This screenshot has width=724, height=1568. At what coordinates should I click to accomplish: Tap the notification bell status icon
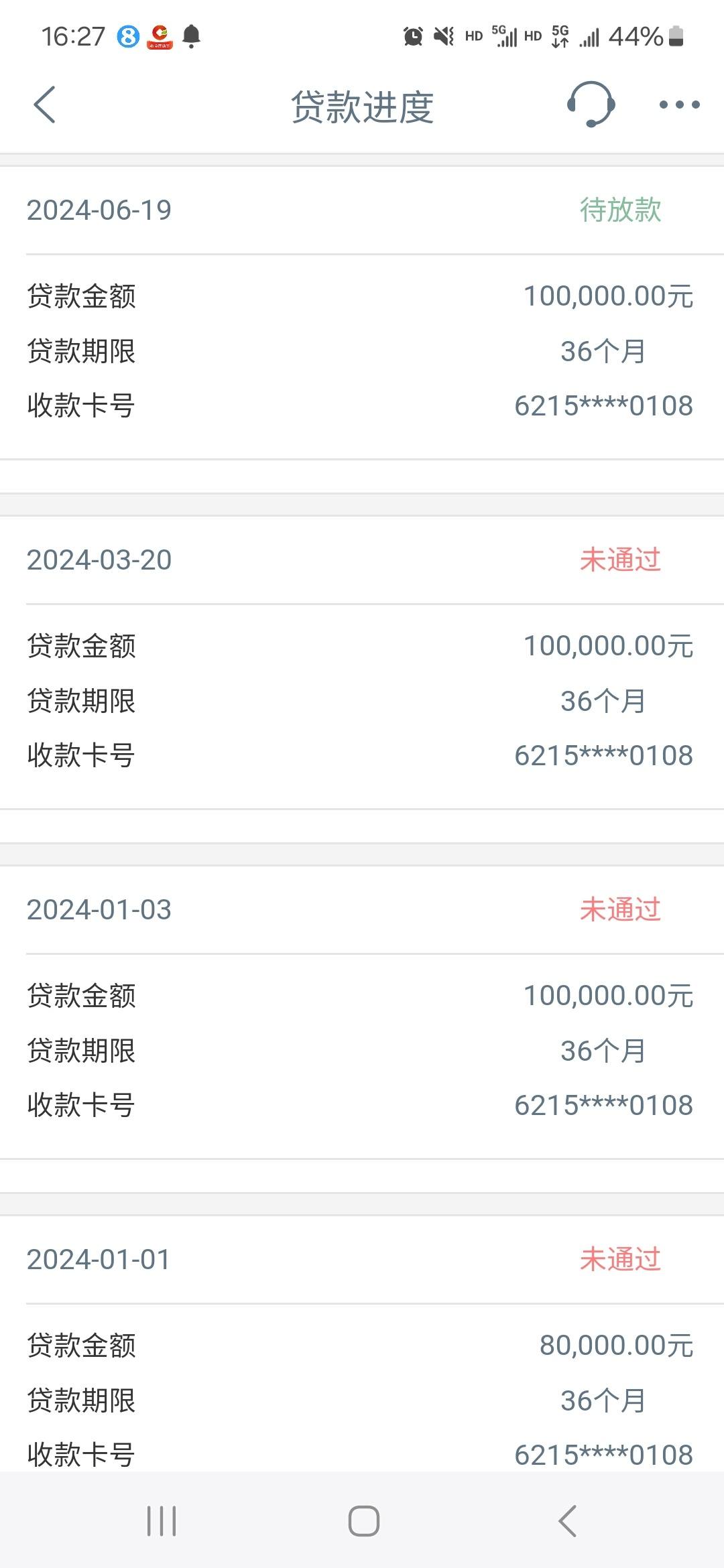pyautogui.click(x=192, y=36)
